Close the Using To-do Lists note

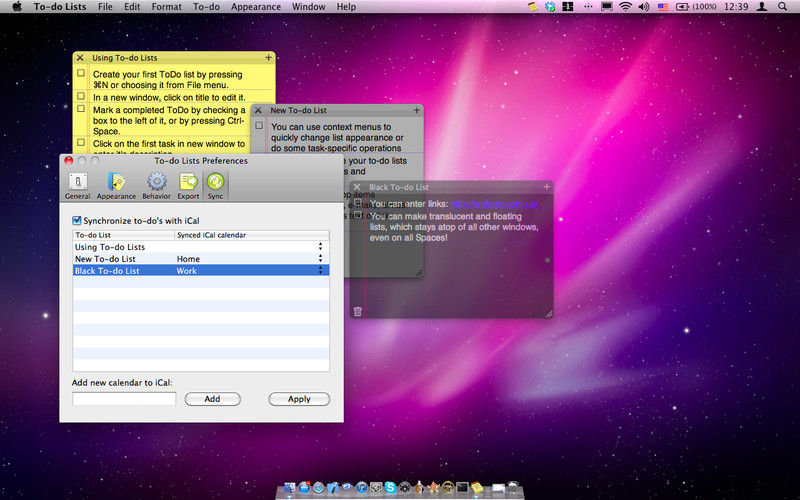[x=80, y=58]
